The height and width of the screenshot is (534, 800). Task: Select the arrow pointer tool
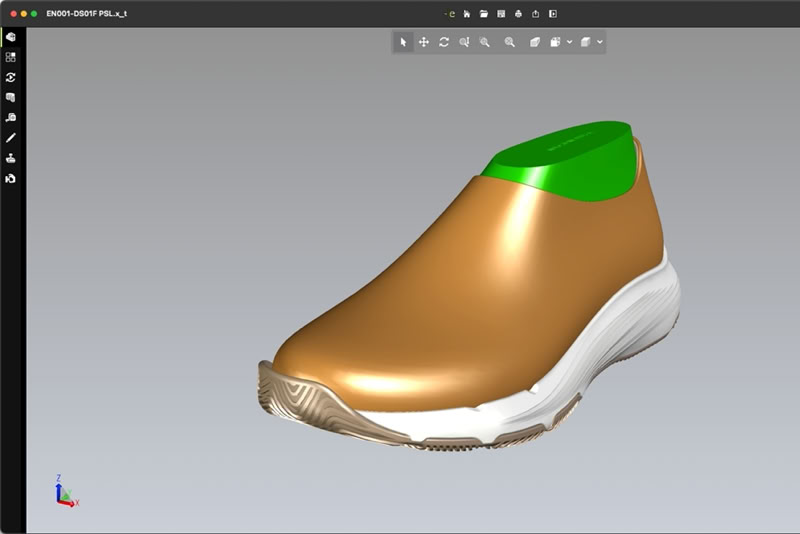[404, 42]
